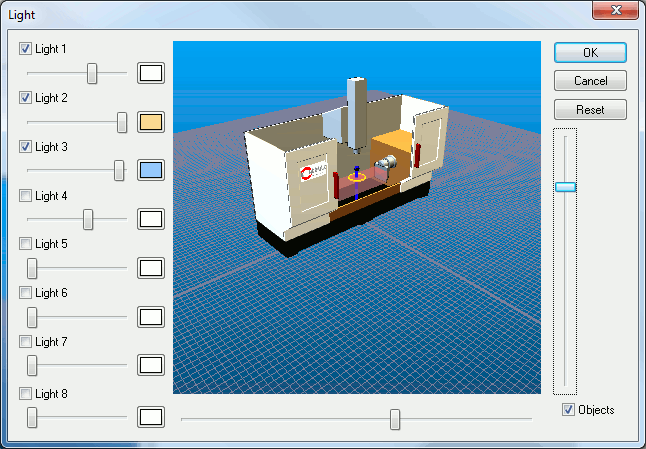Open the Light 2 orange color swatch
The width and height of the screenshot is (646, 449).
(151, 122)
